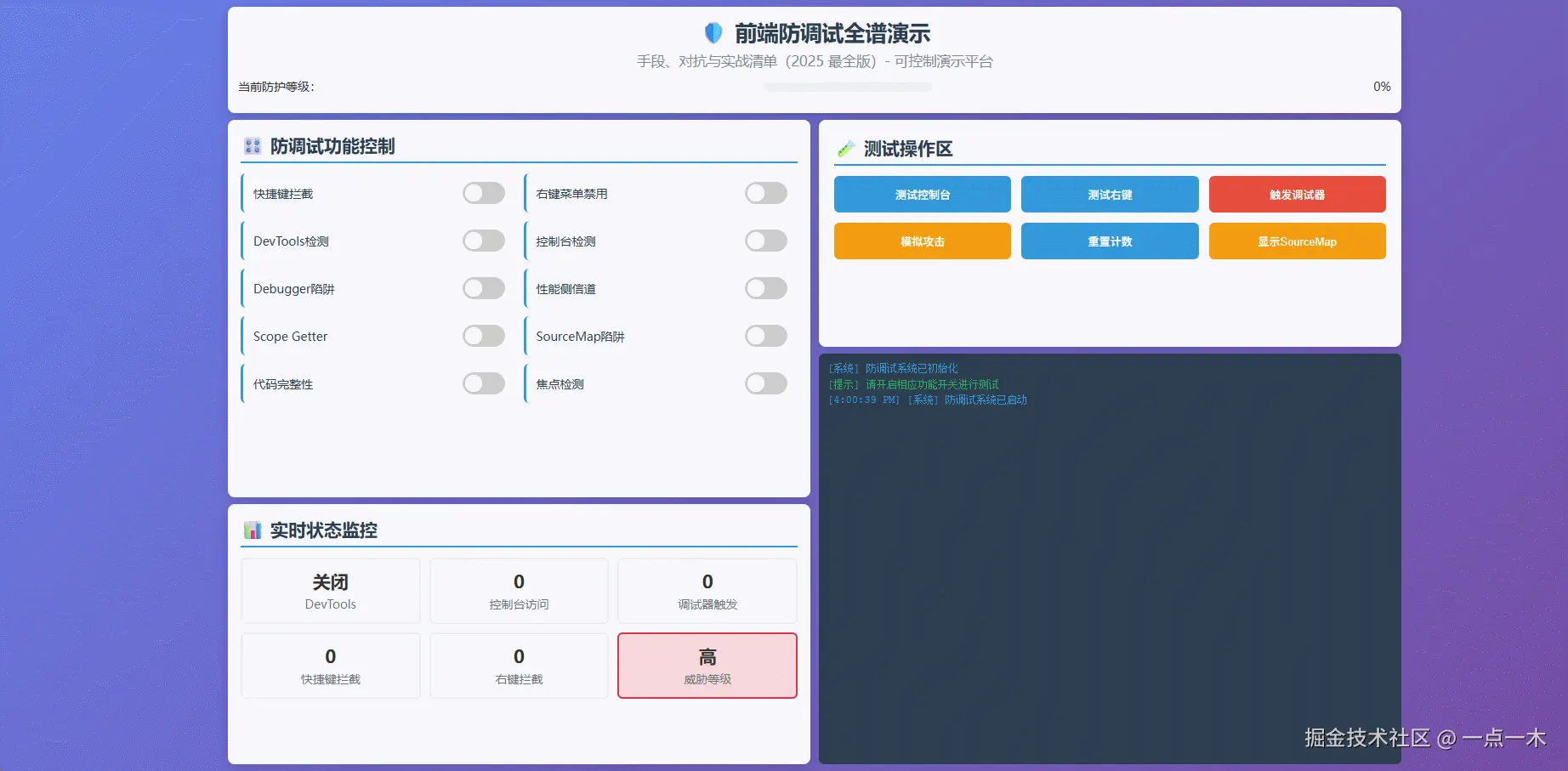Click the bar chart icon beside 实时状态监控
This screenshot has height=771, width=1568.
click(251, 530)
